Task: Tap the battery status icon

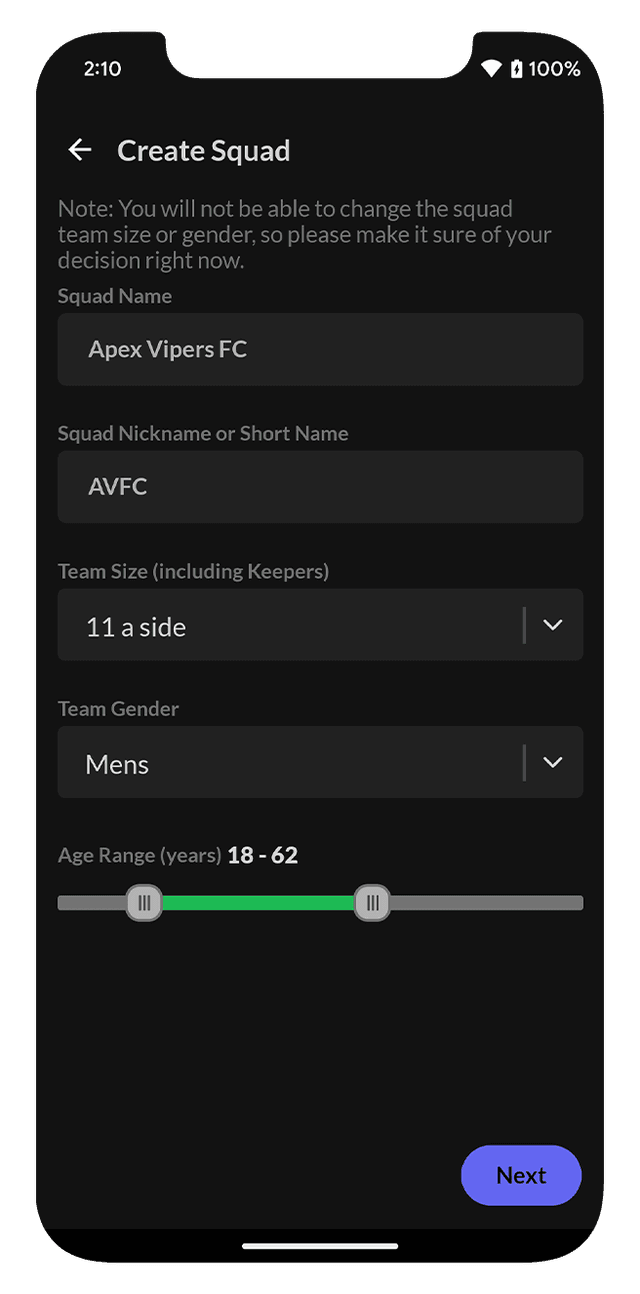Action: [517, 69]
